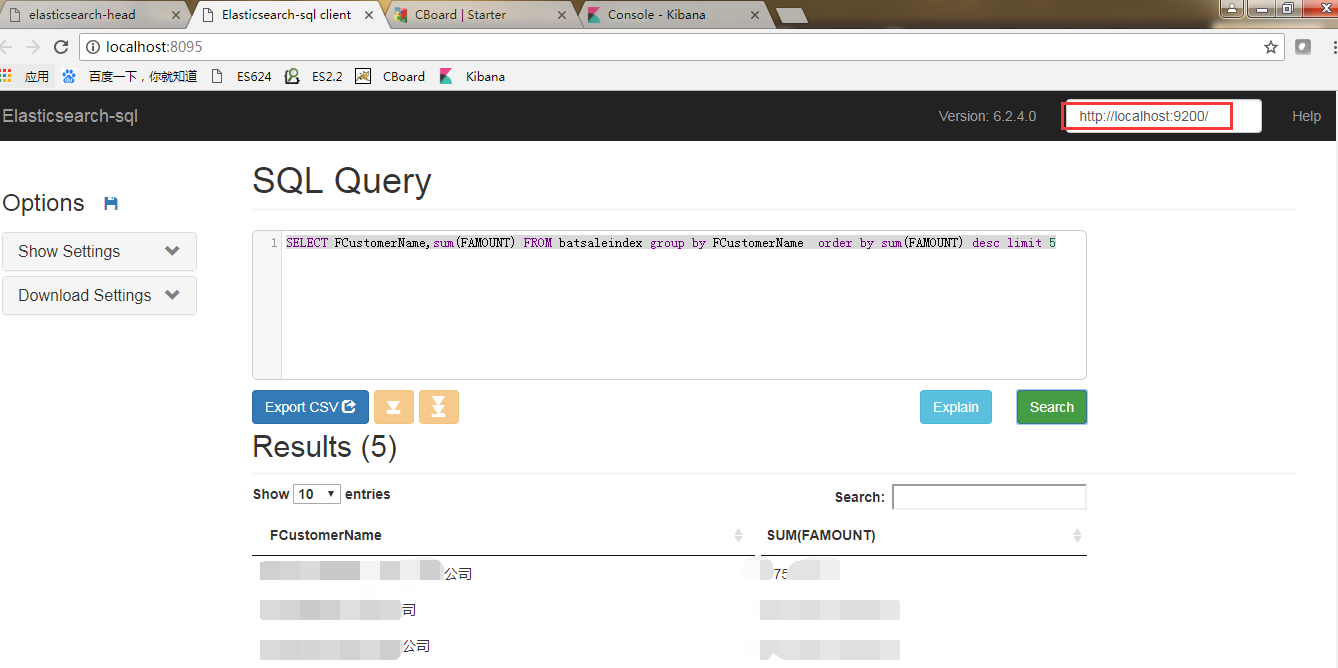Image resolution: width=1338 pixels, height=668 pixels.
Task: Open the ES624 bookmark
Action: click(x=241, y=76)
